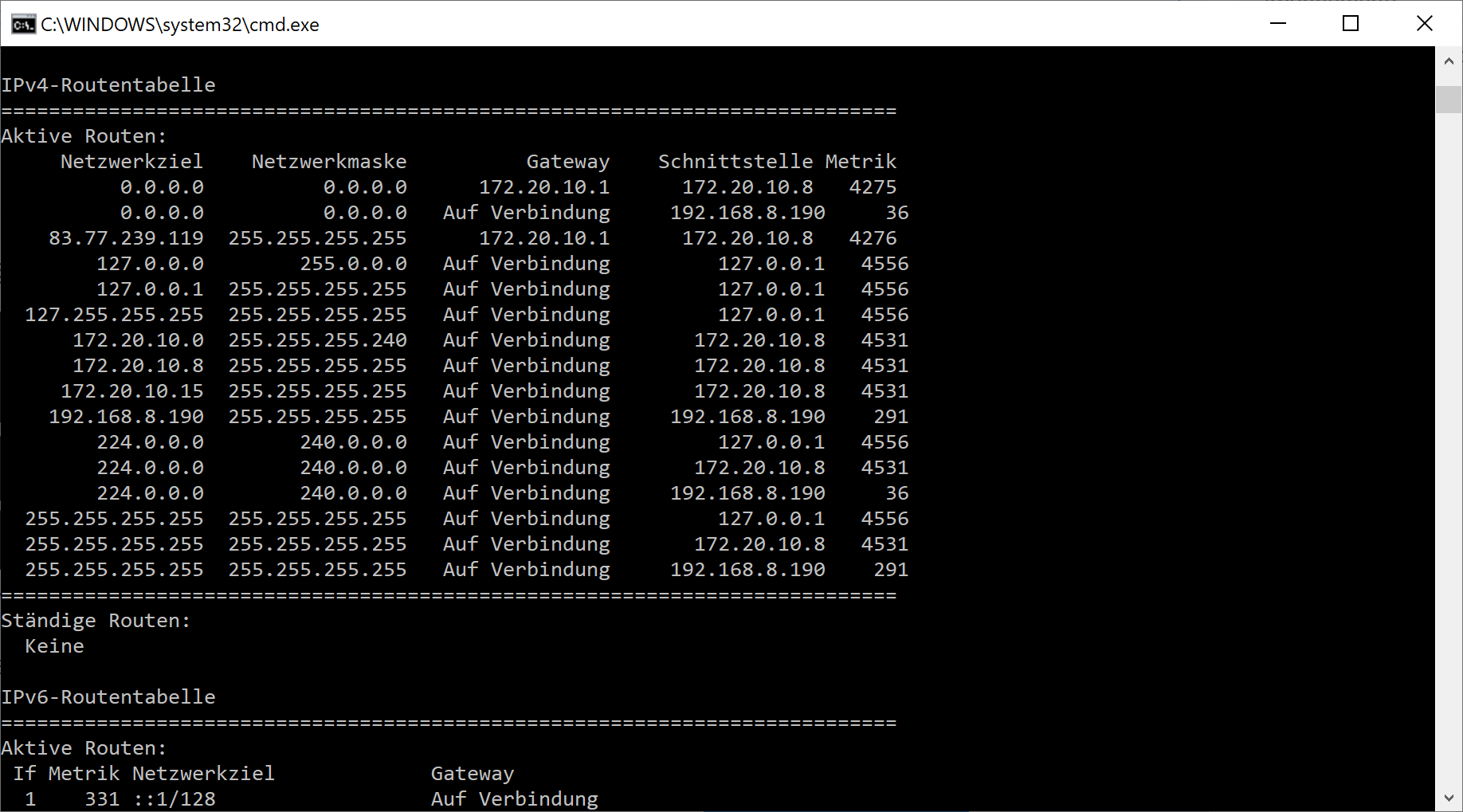This screenshot has height=812, width=1463.
Task: Click the IPv4 Metrik column header
Action: (x=861, y=162)
